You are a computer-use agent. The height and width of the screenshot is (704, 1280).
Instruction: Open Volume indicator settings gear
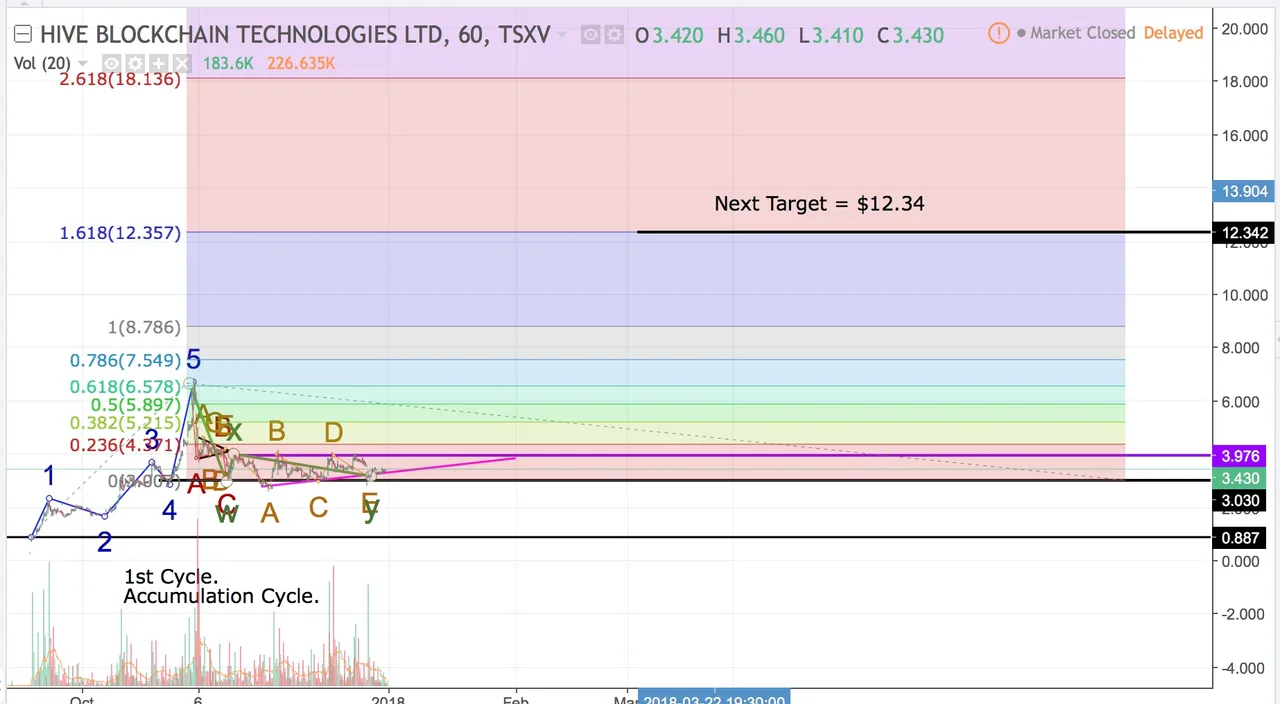coord(134,64)
